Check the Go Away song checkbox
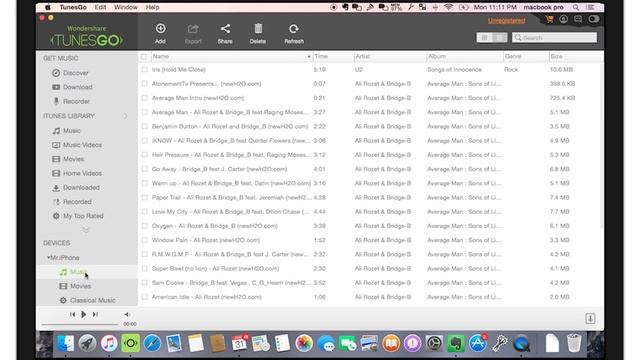640x360 pixels. click(144, 169)
